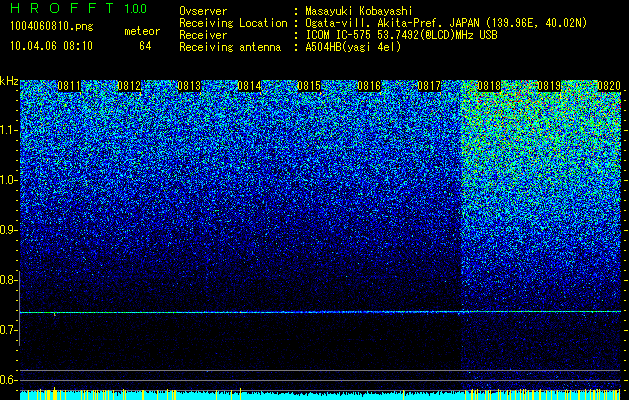Click the A504HB(yagi 4el) antenna text
Screen dimensions: 629x400
click(353, 47)
